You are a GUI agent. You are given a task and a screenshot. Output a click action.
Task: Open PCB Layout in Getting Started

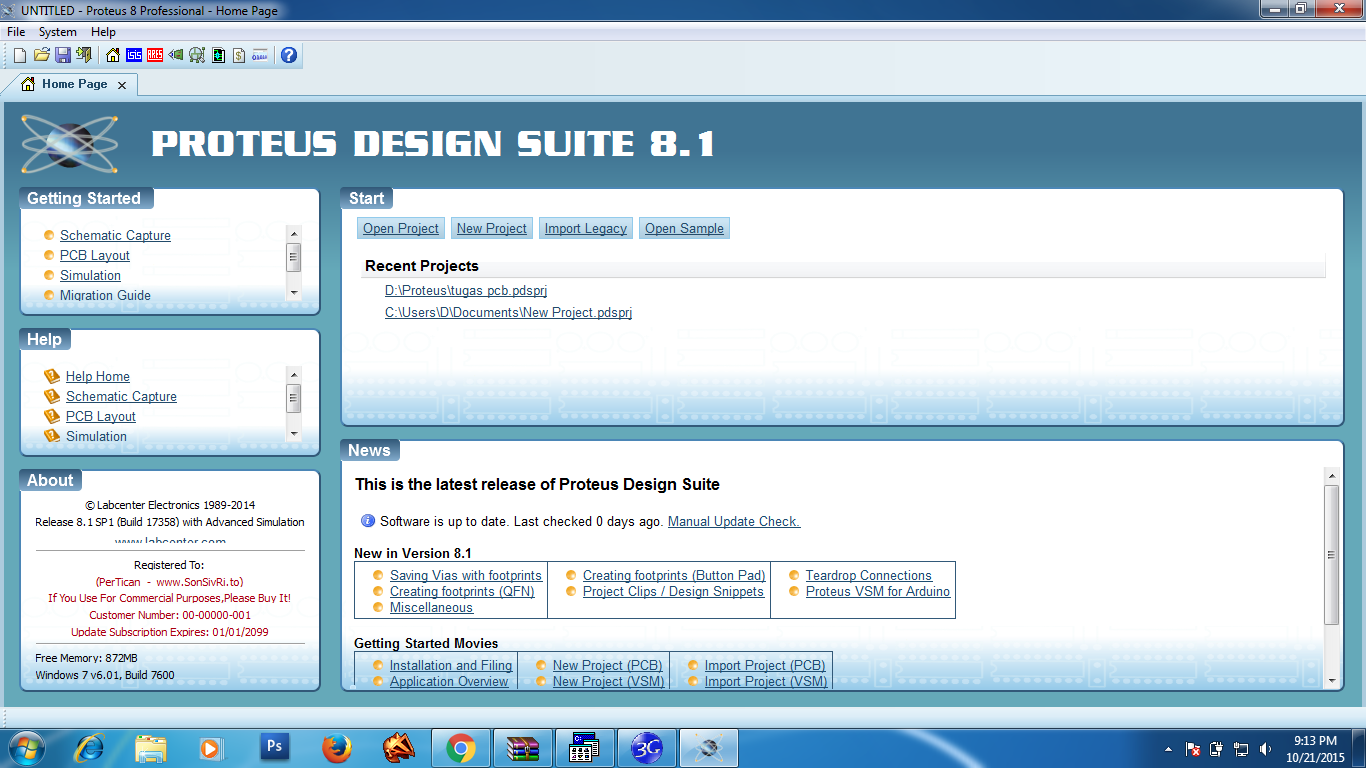pos(95,255)
